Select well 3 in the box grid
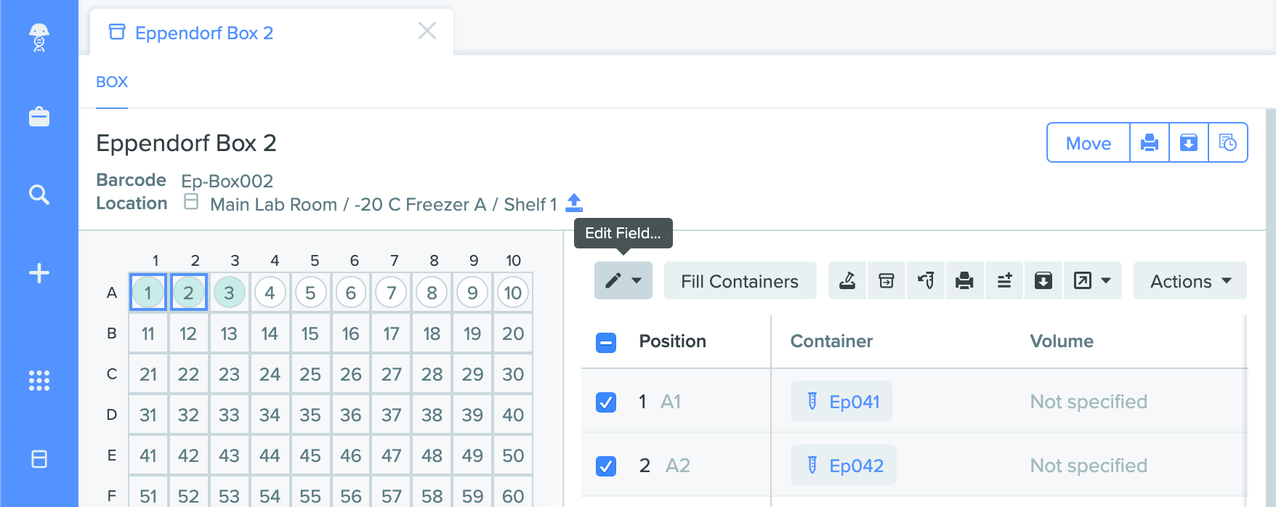Screen dimensions: 1276x507 point(229,293)
